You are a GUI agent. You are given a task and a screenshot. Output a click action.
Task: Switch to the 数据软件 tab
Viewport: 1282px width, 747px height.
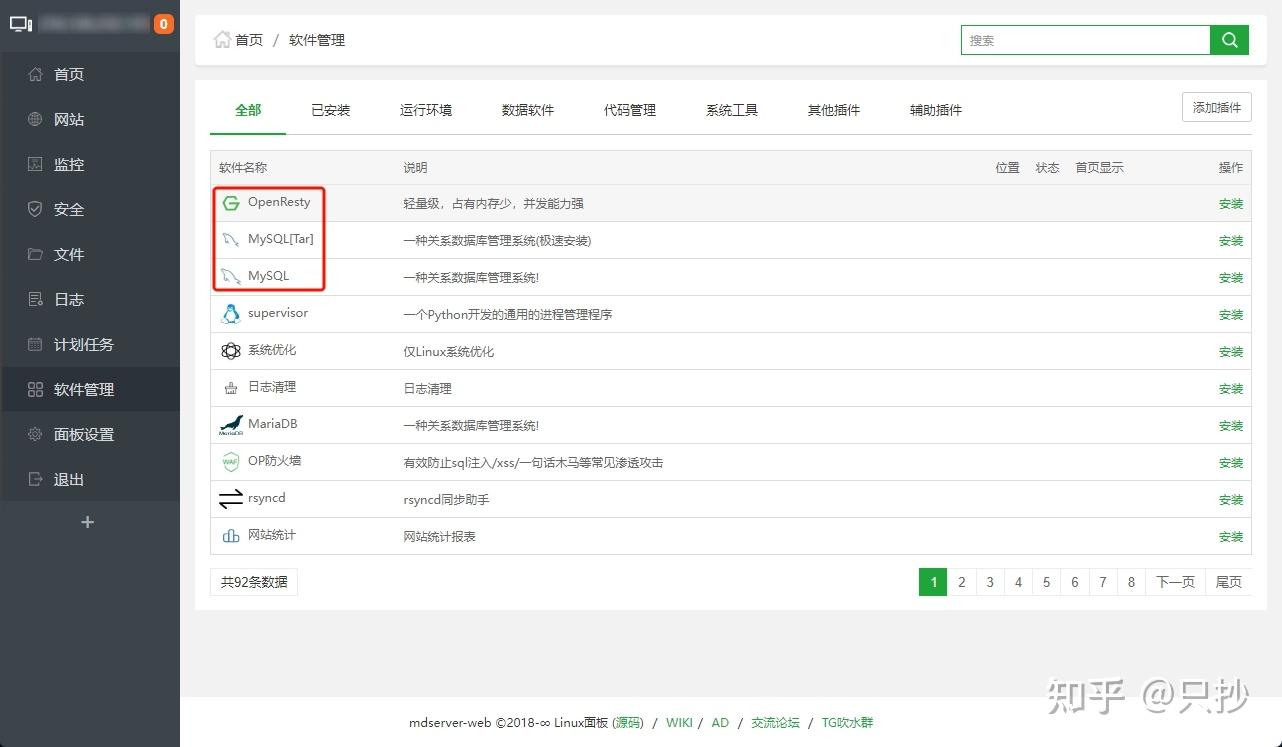[528, 110]
